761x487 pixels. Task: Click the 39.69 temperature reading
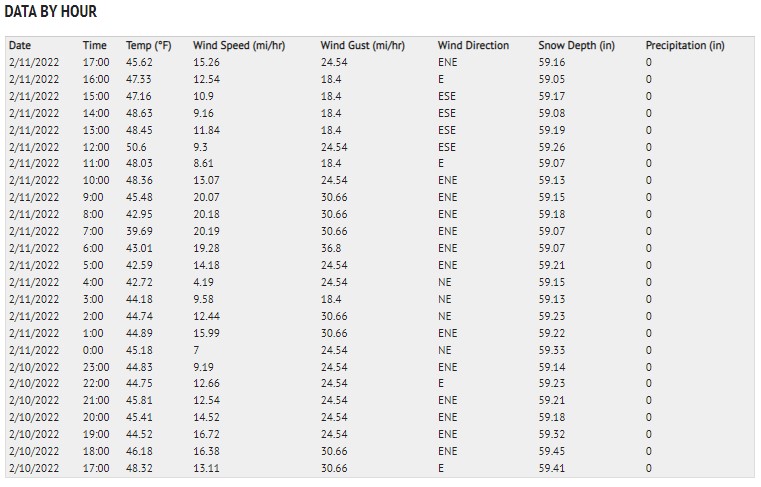[139, 231]
